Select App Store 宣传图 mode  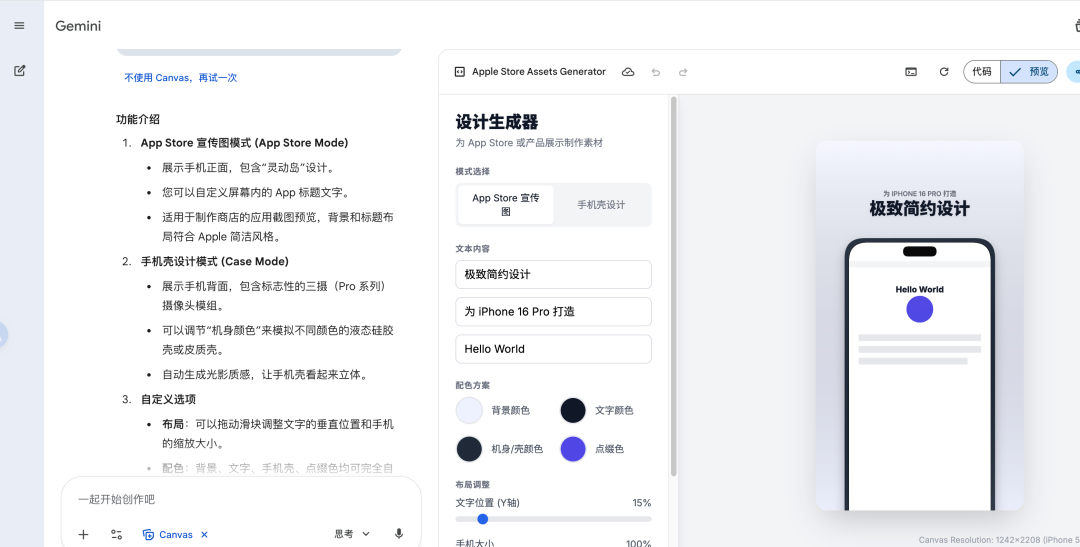pos(506,205)
